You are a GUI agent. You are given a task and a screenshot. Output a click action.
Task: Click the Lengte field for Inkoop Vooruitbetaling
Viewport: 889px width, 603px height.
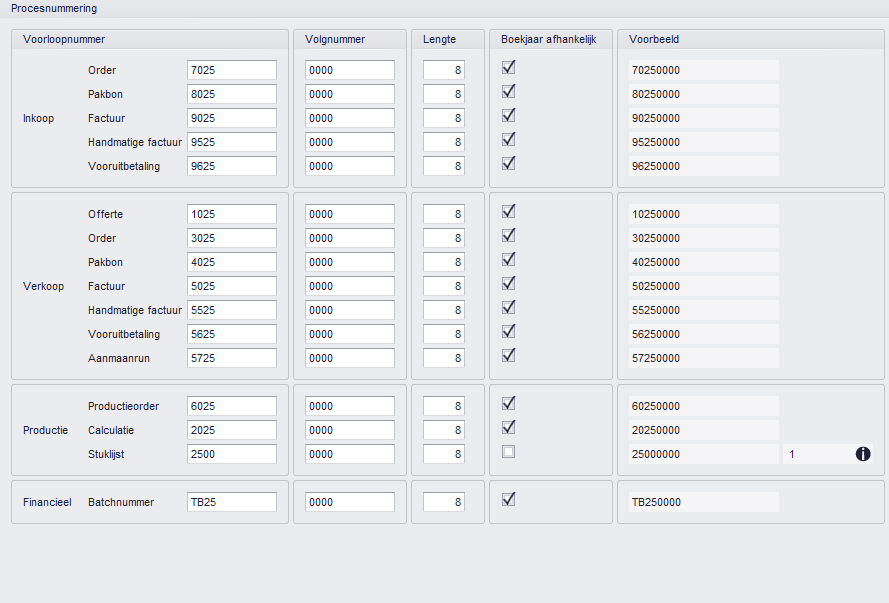click(444, 166)
